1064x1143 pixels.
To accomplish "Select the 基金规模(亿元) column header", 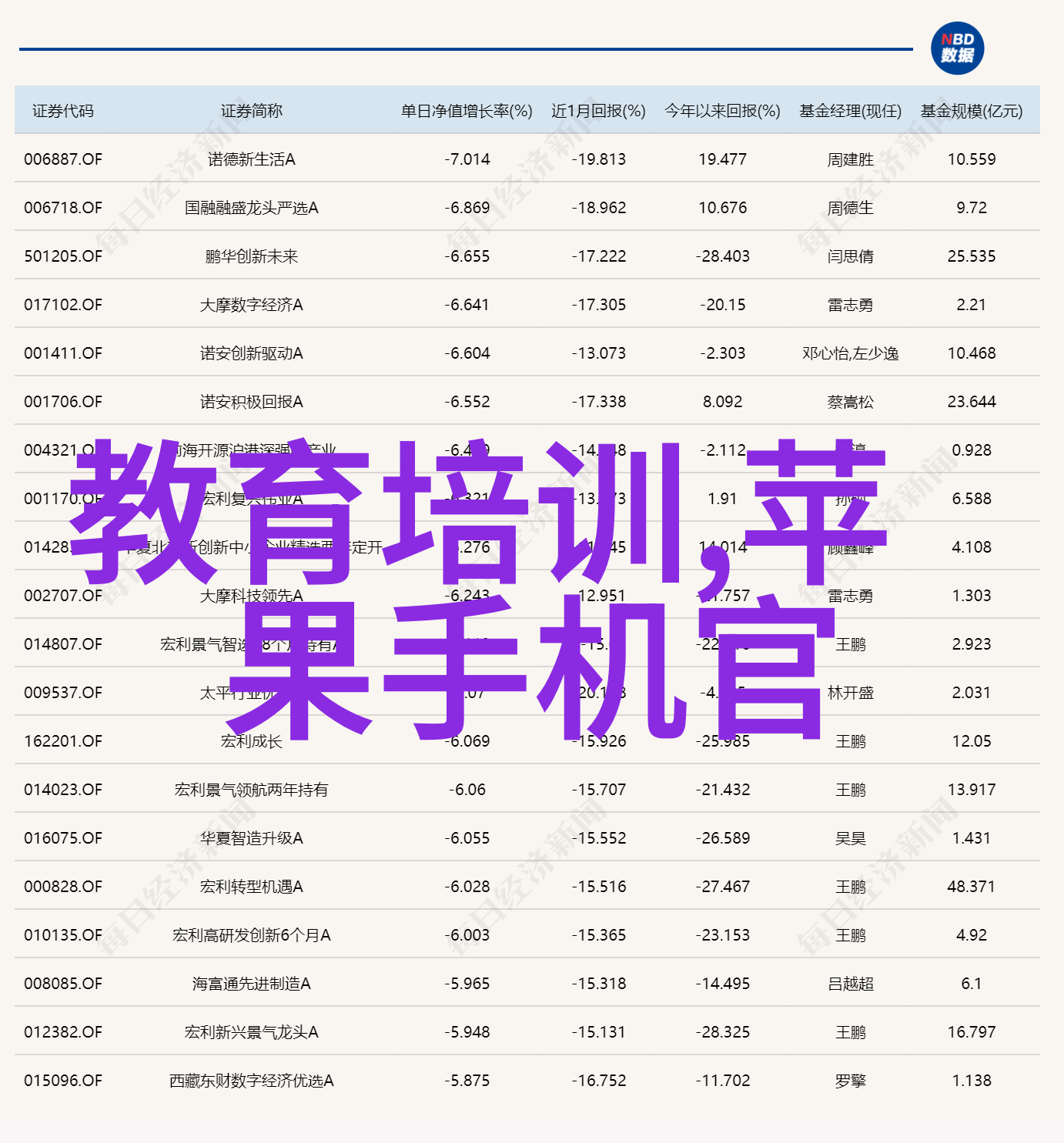I will tap(972, 111).
